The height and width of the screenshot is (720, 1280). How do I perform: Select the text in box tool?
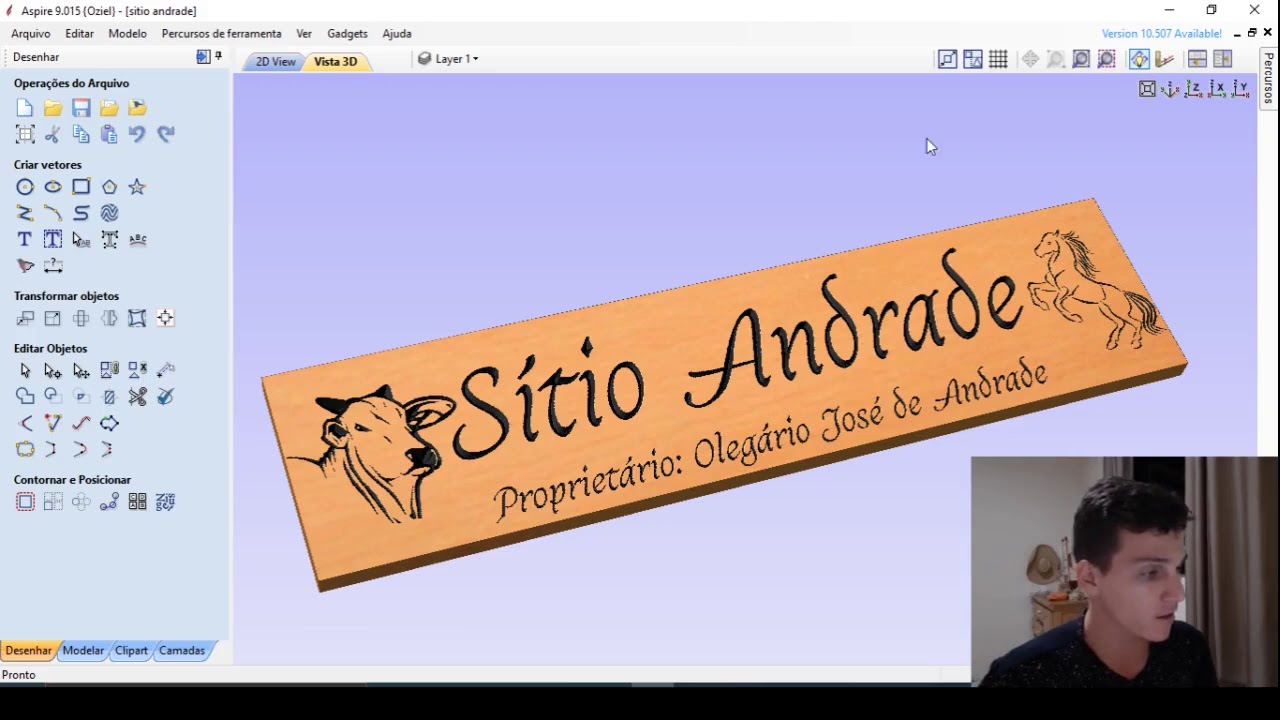point(53,239)
